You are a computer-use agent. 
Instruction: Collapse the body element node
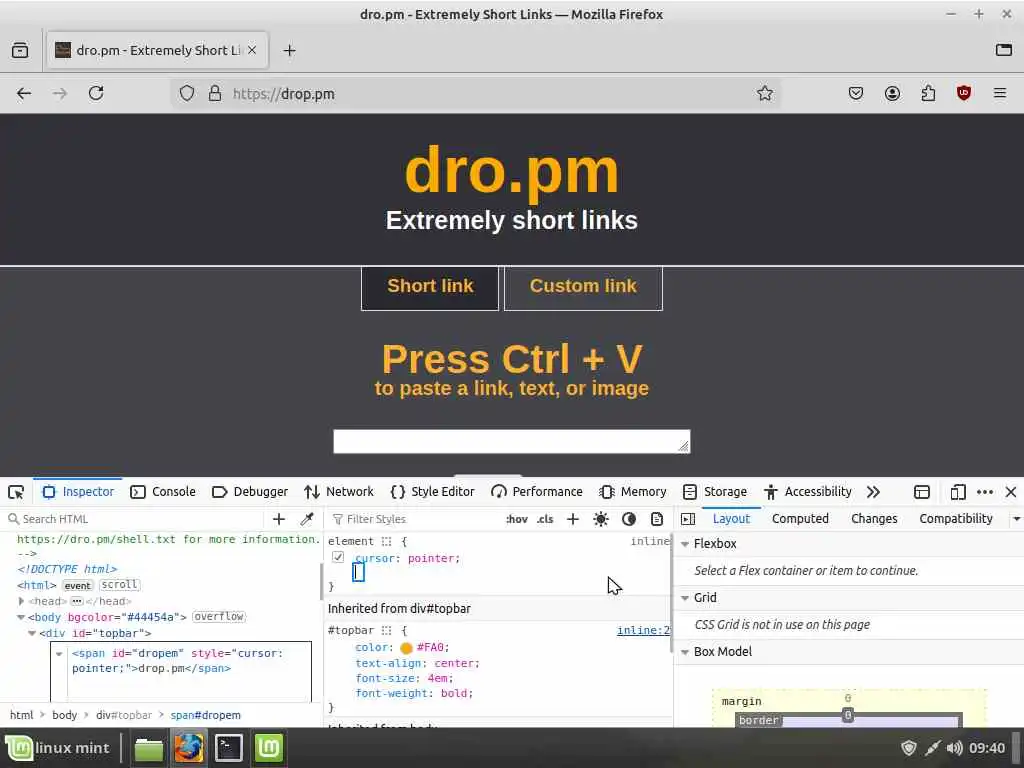click(x=21, y=617)
